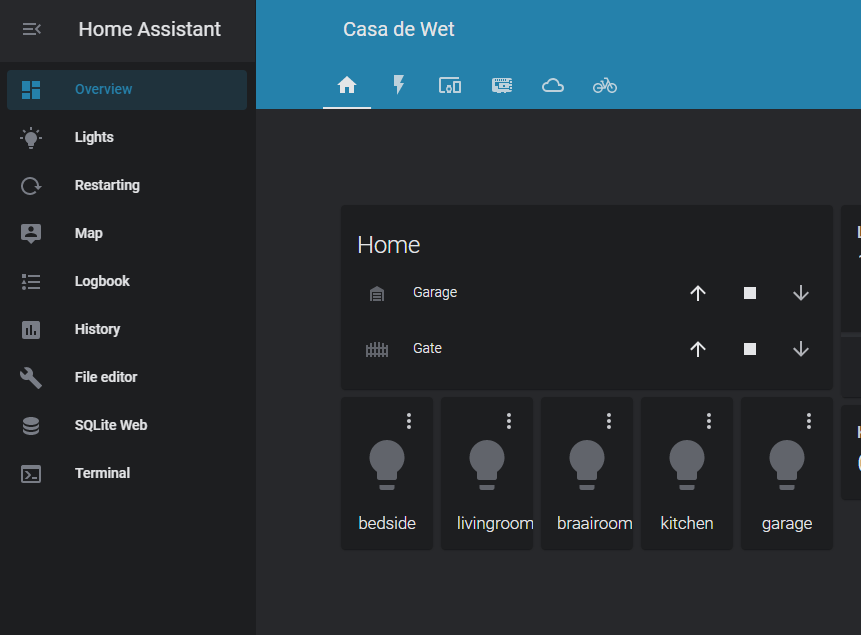Click the Casa de Wet dashboard title
The height and width of the screenshot is (635, 861).
(399, 29)
